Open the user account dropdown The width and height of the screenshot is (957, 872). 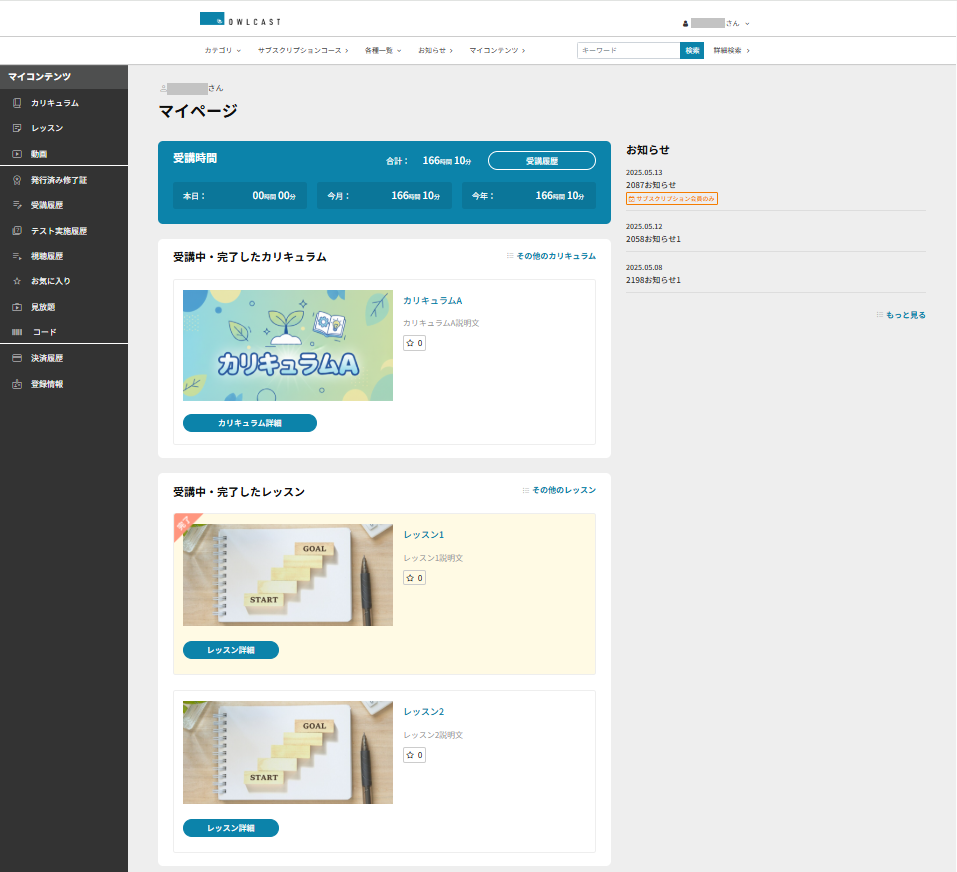tap(716, 23)
